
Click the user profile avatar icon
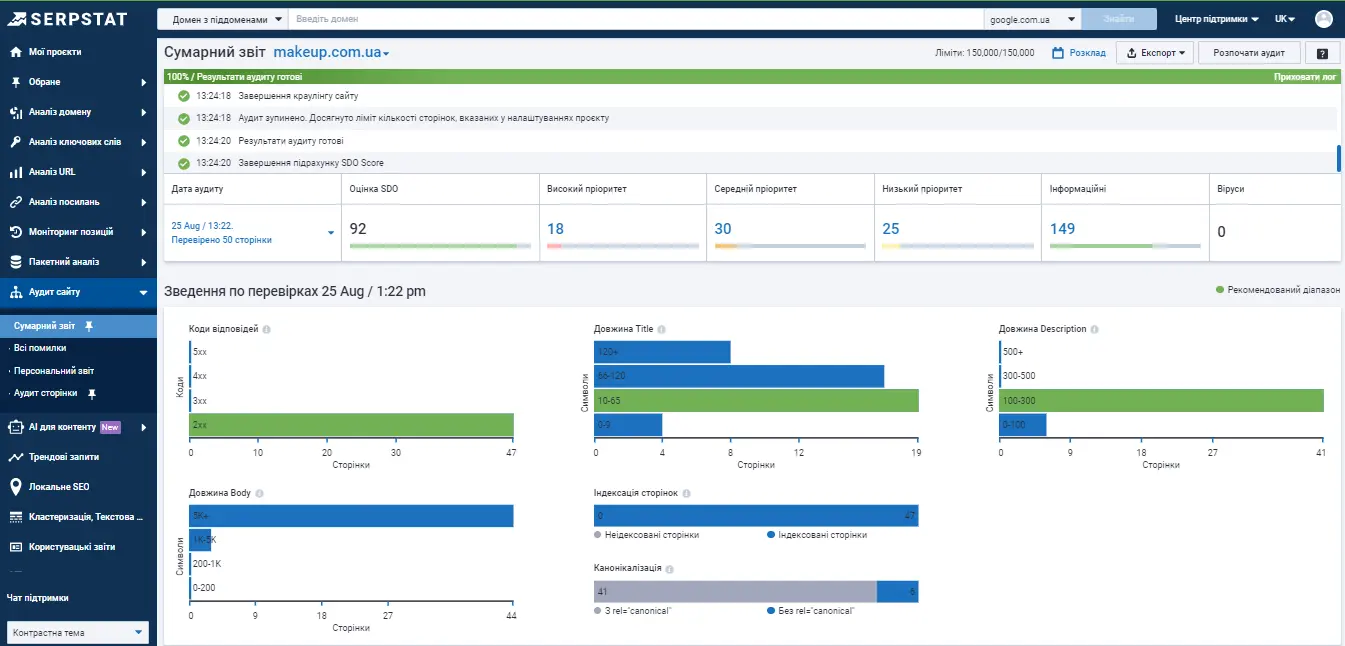tap(1324, 19)
